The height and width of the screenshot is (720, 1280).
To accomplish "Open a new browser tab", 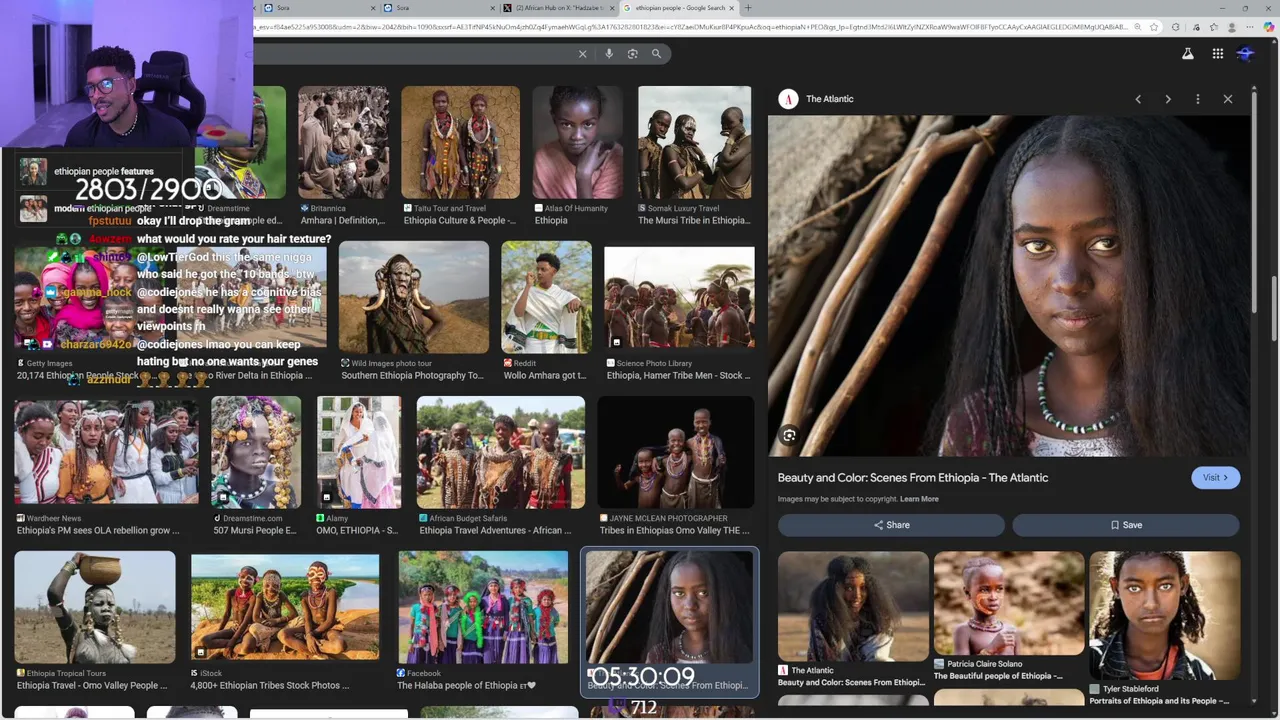I will point(748,8).
